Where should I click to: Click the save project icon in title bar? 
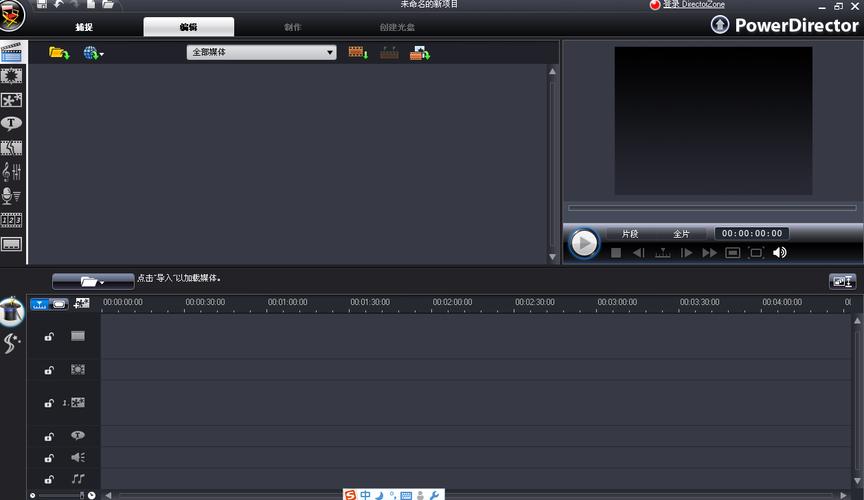pos(42,4)
